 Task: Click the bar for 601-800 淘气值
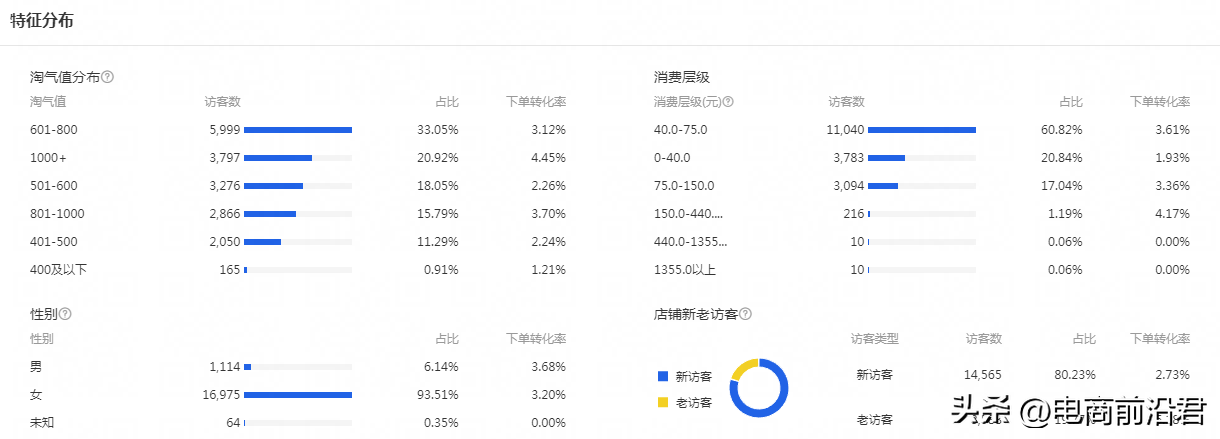(x=298, y=130)
